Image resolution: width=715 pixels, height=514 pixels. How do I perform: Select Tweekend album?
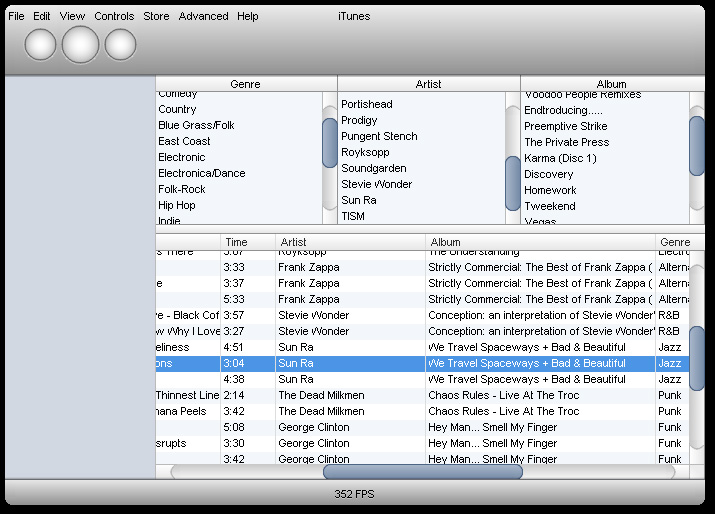click(605, 206)
